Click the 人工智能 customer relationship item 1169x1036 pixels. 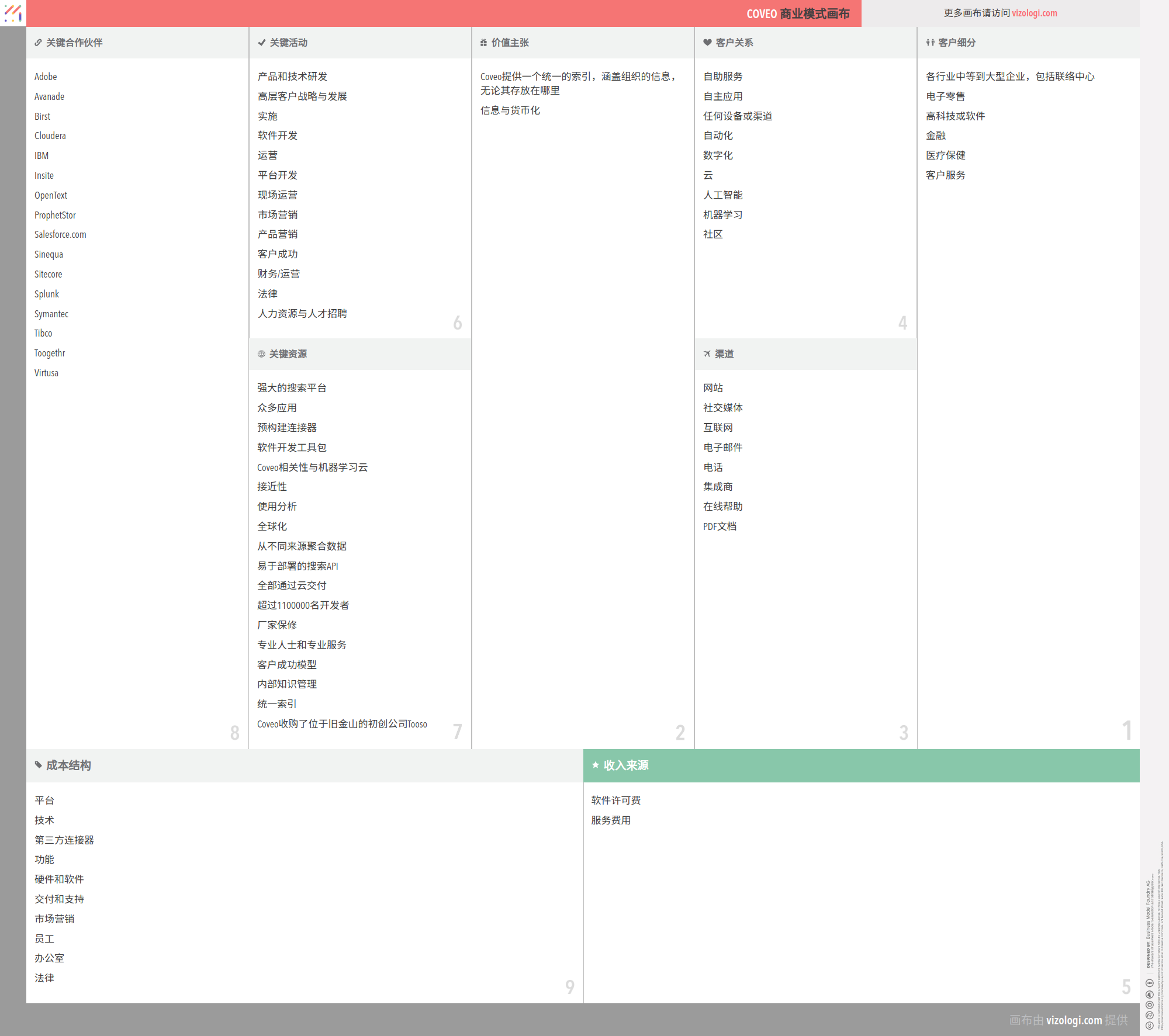pyautogui.click(x=722, y=195)
